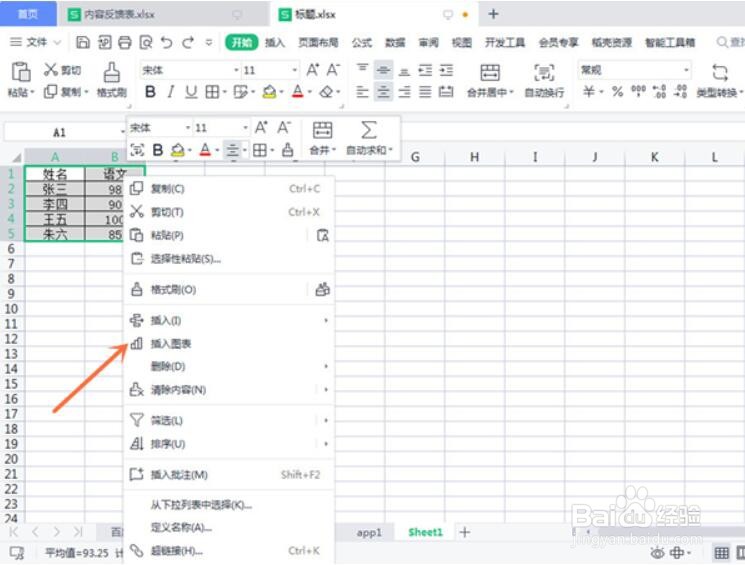Open the ribbon font name dropdown

[236, 70]
